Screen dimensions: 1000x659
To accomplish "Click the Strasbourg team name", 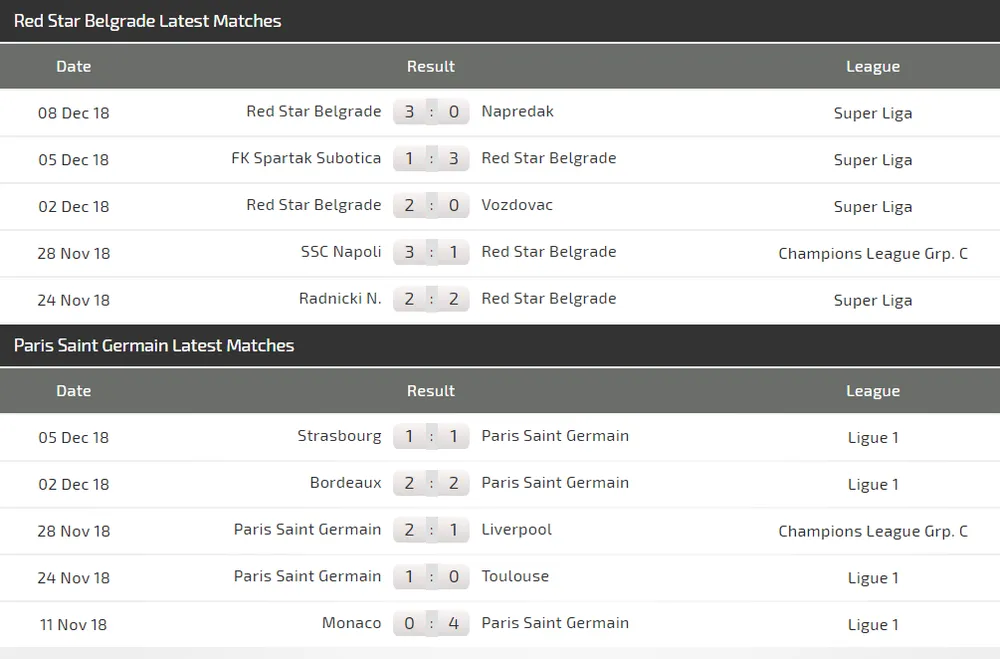I will (x=339, y=436).
